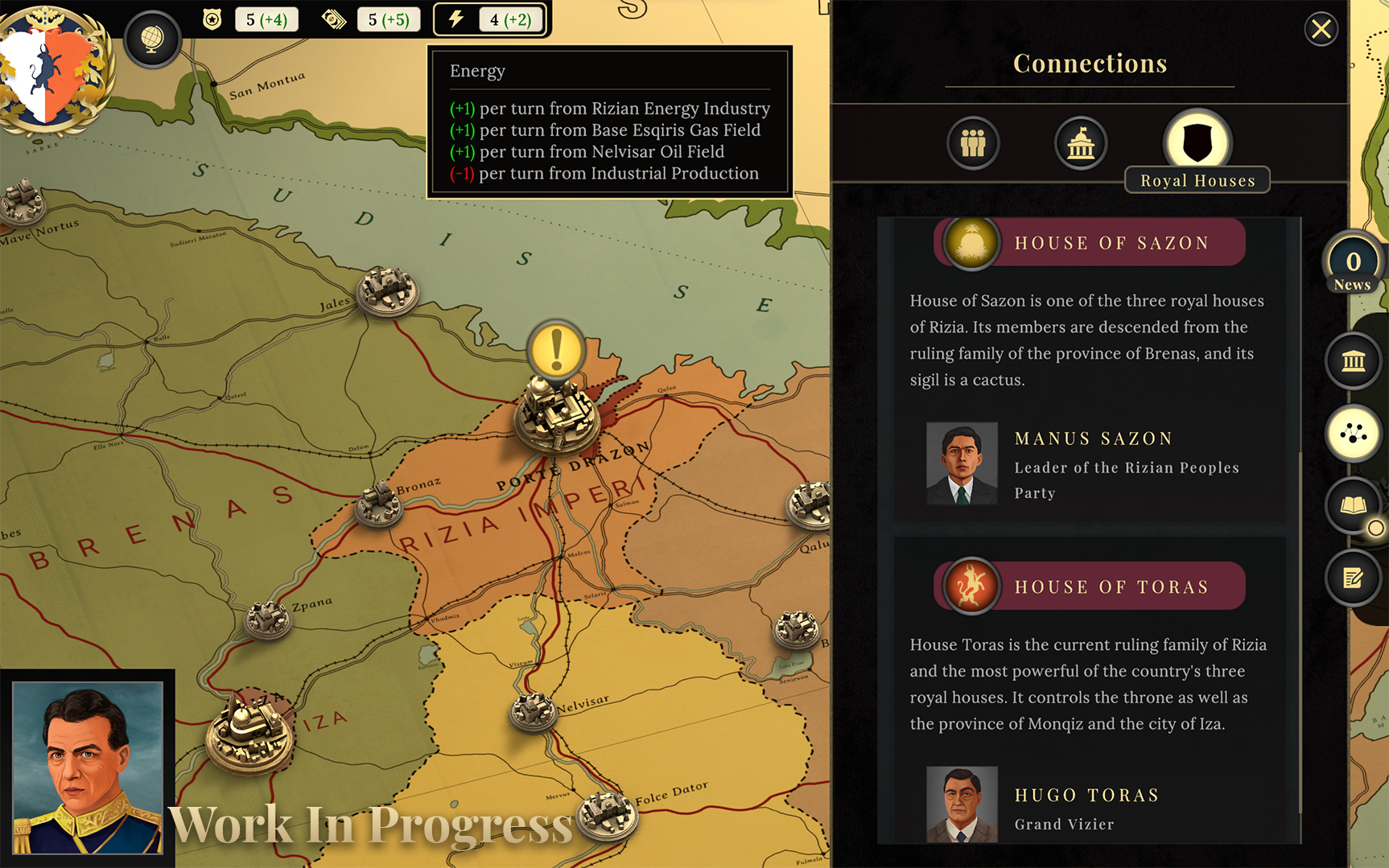Click the budget money resource counter

click(x=371, y=19)
